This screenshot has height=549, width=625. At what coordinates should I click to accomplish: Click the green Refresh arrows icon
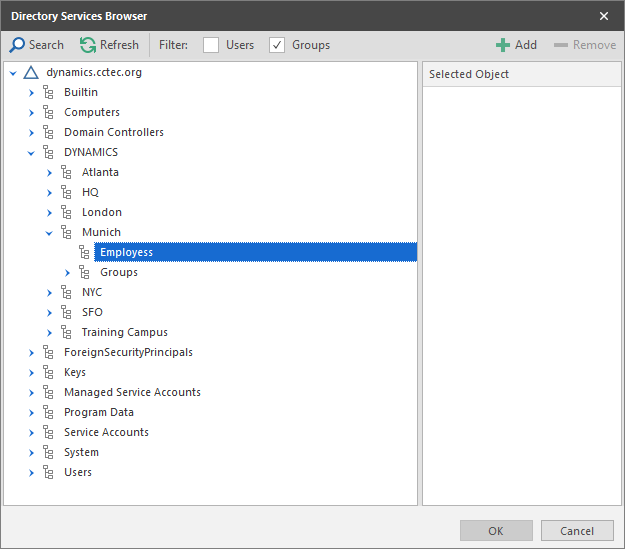pyautogui.click(x=88, y=45)
